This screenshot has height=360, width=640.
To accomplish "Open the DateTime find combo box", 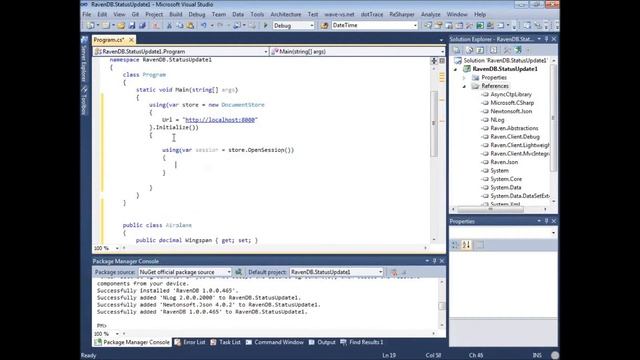I will tap(415, 26).
